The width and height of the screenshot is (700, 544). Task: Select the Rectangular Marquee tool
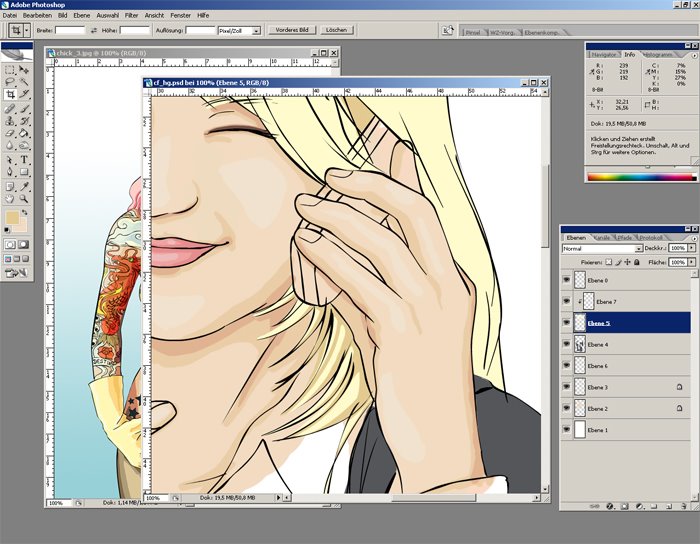10,70
